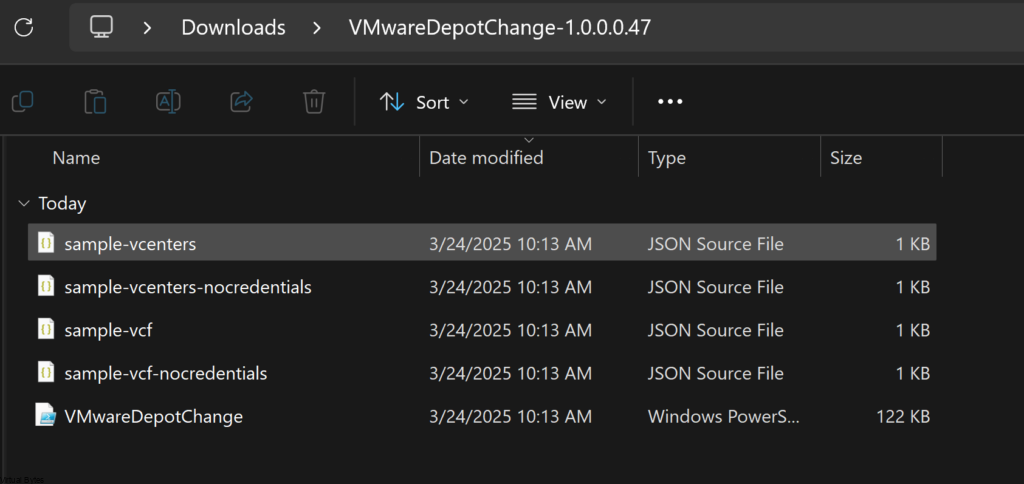Select the VMwareDepotChange script name
Image resolution: width=1024 pixels, height=484 pixels.
[x=153, y=417]
